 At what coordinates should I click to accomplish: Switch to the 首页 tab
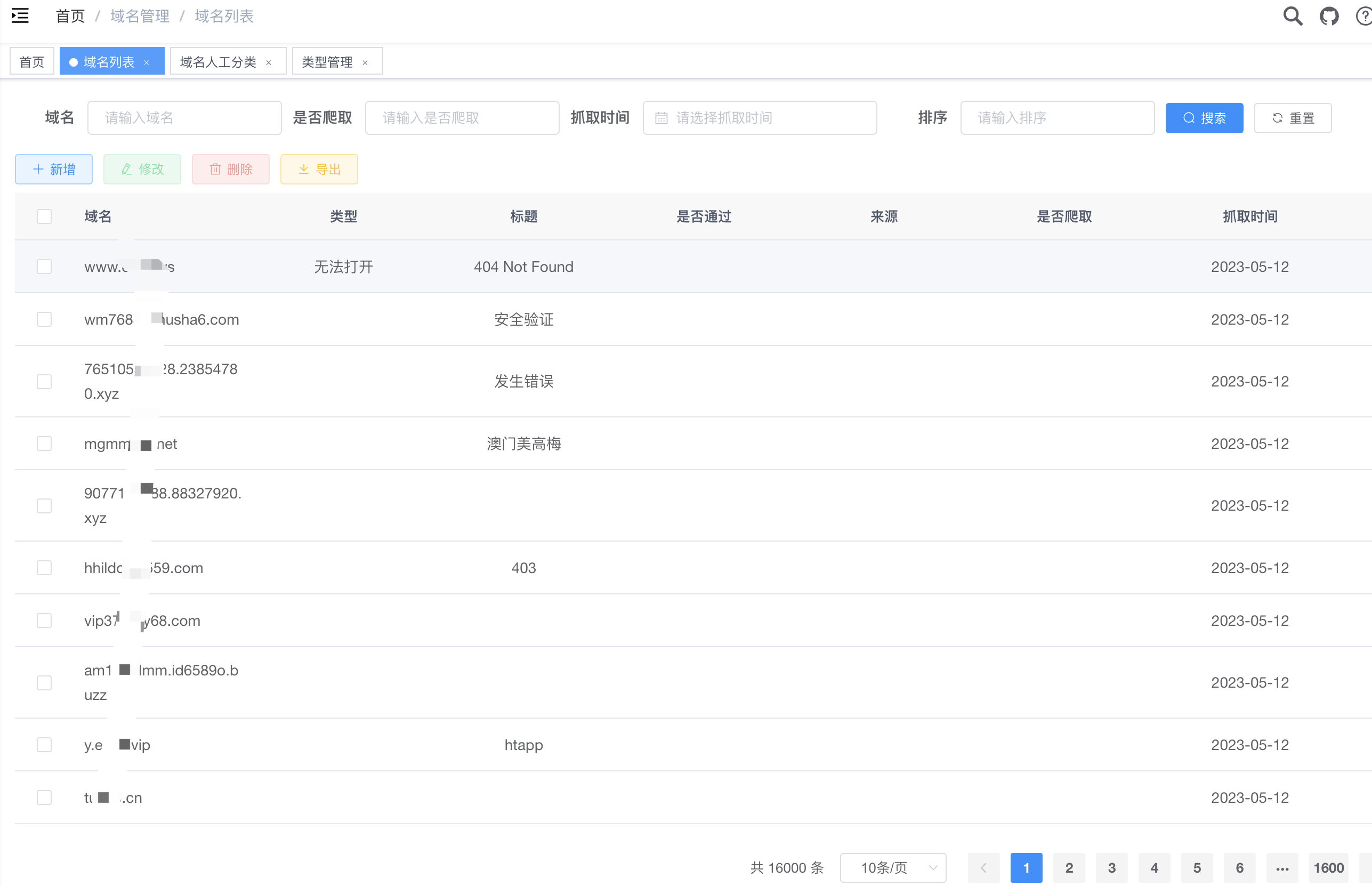pos(32,61)
